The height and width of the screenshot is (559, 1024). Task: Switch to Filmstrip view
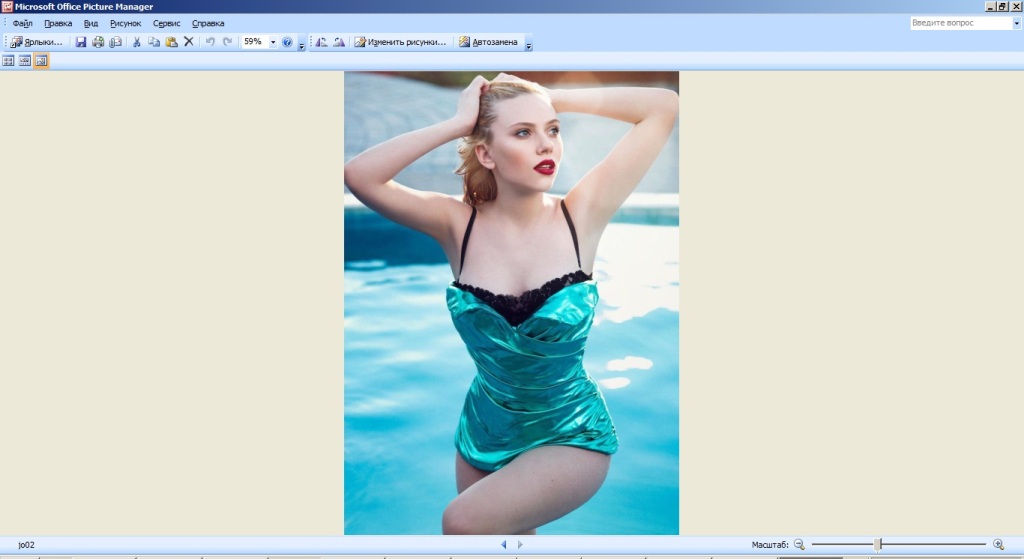point(25,61)
